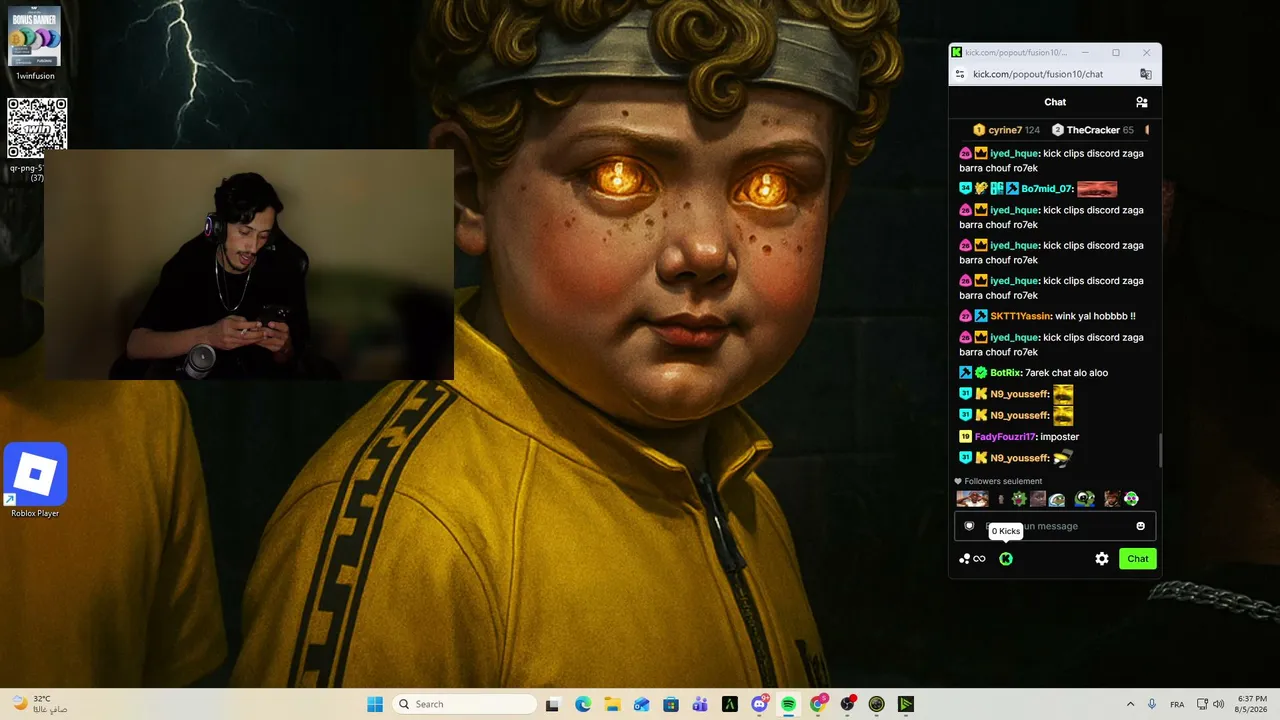The image size is (1280, 720).
Task: Select the first quick emote of a man
Action: click(x=972, y=499)
